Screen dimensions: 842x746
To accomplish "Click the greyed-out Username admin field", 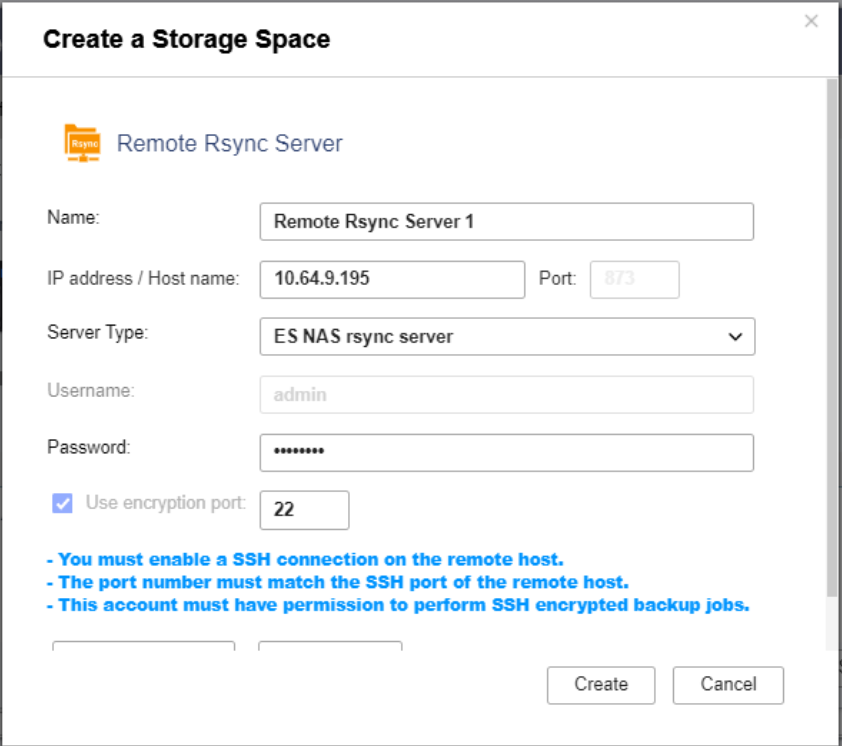I will click(x=506, y=395).
